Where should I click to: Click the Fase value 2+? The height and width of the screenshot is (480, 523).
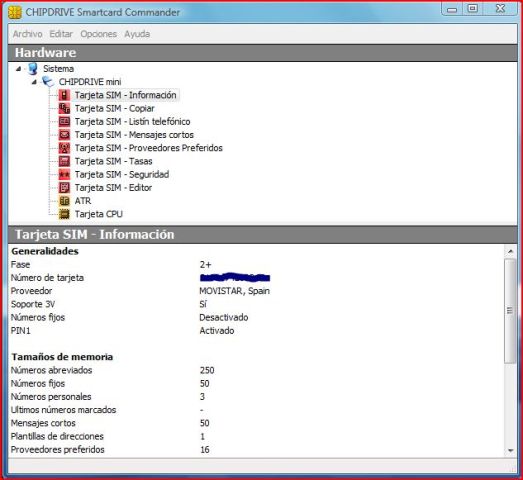(205, 265)
